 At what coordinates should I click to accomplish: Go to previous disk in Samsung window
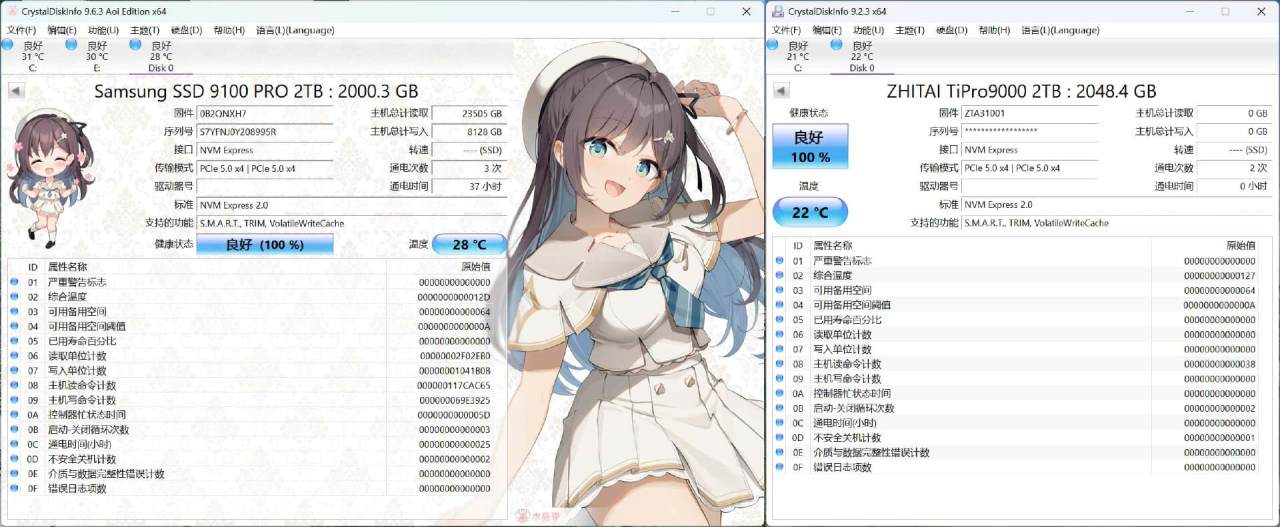click(16, 91)
